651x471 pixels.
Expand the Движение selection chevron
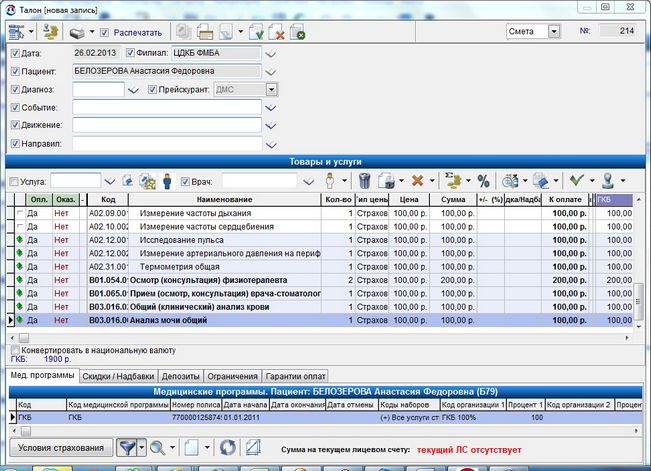coord(271,125)
